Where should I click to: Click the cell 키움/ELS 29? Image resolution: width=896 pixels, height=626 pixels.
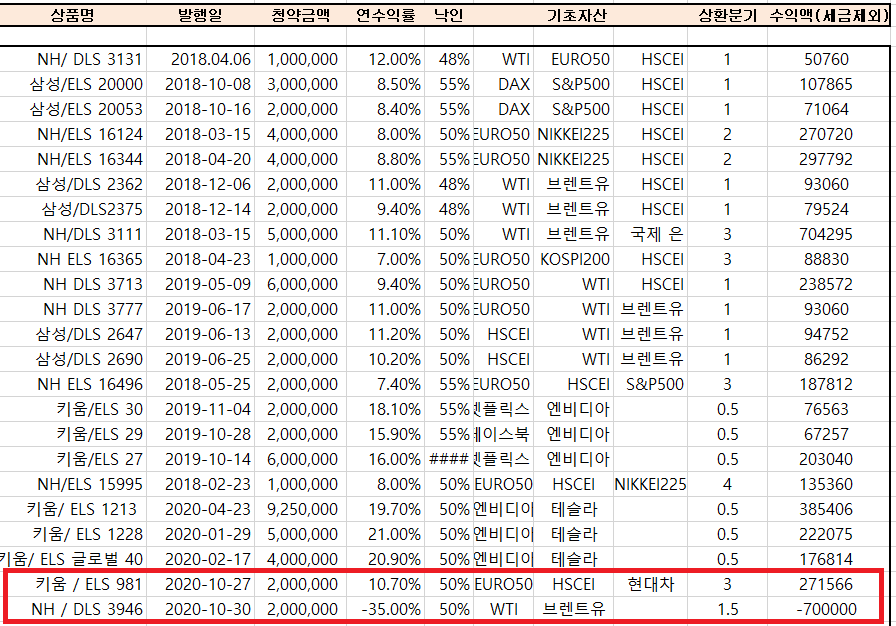(73, 435)
